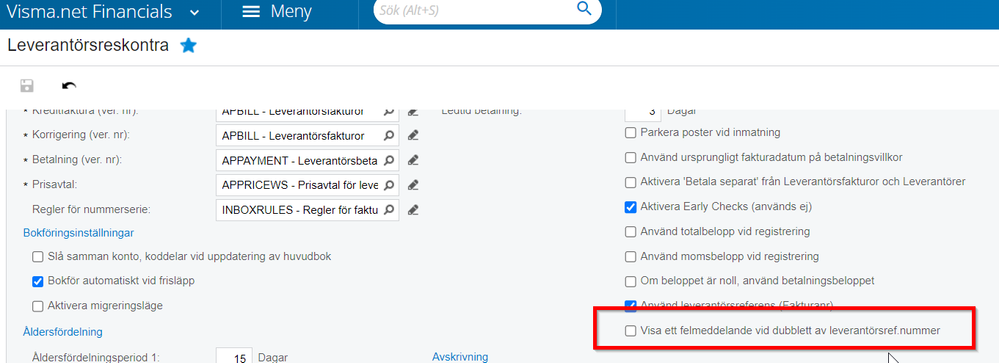Edit the Korrigering number series with pencil icon

pos(413,136)
